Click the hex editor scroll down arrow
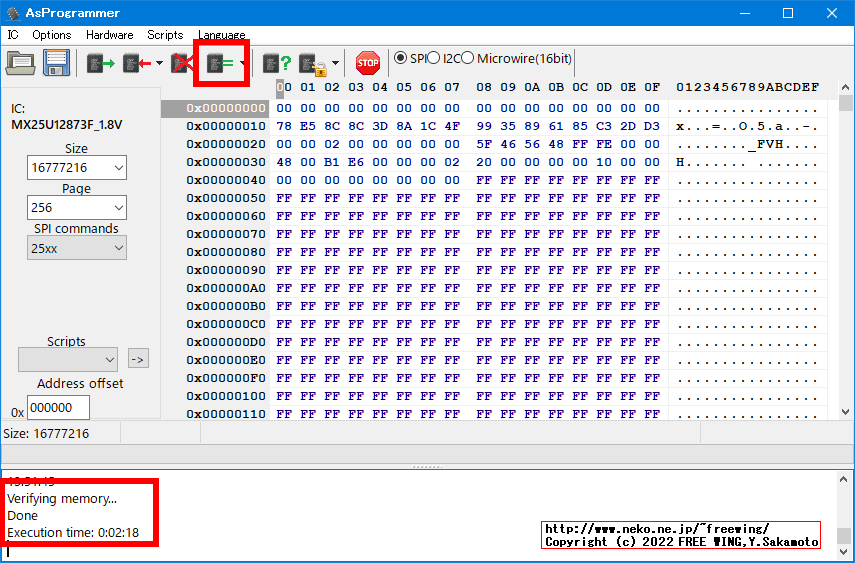Viewport: 855px width, 563px height. pyautogui.click(x=845, y=412)
